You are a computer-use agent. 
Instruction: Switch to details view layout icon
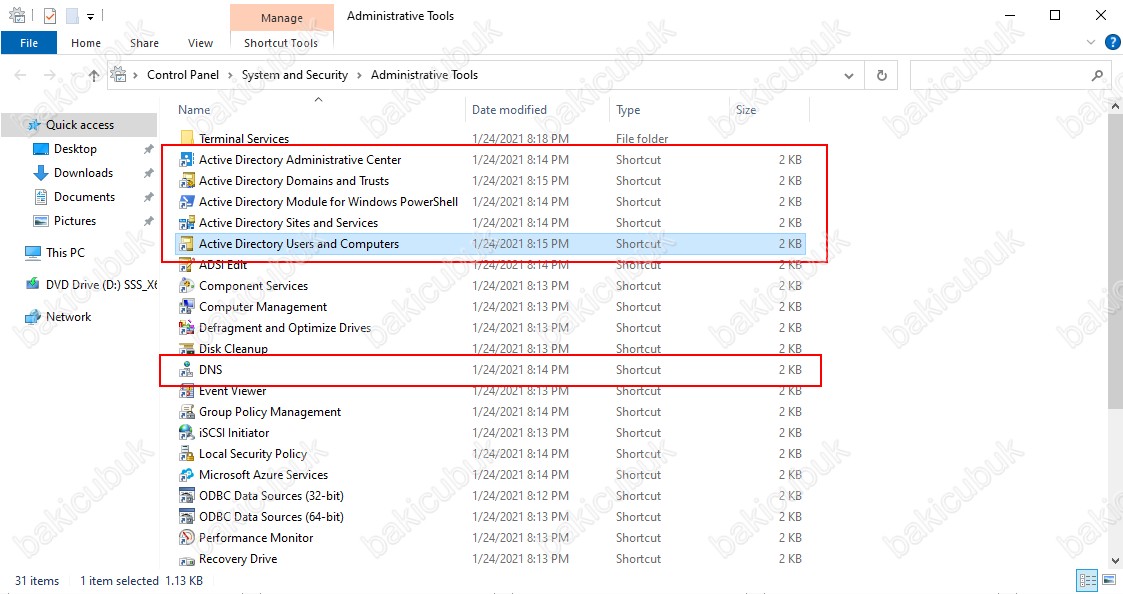click(x=1088, y=580)
